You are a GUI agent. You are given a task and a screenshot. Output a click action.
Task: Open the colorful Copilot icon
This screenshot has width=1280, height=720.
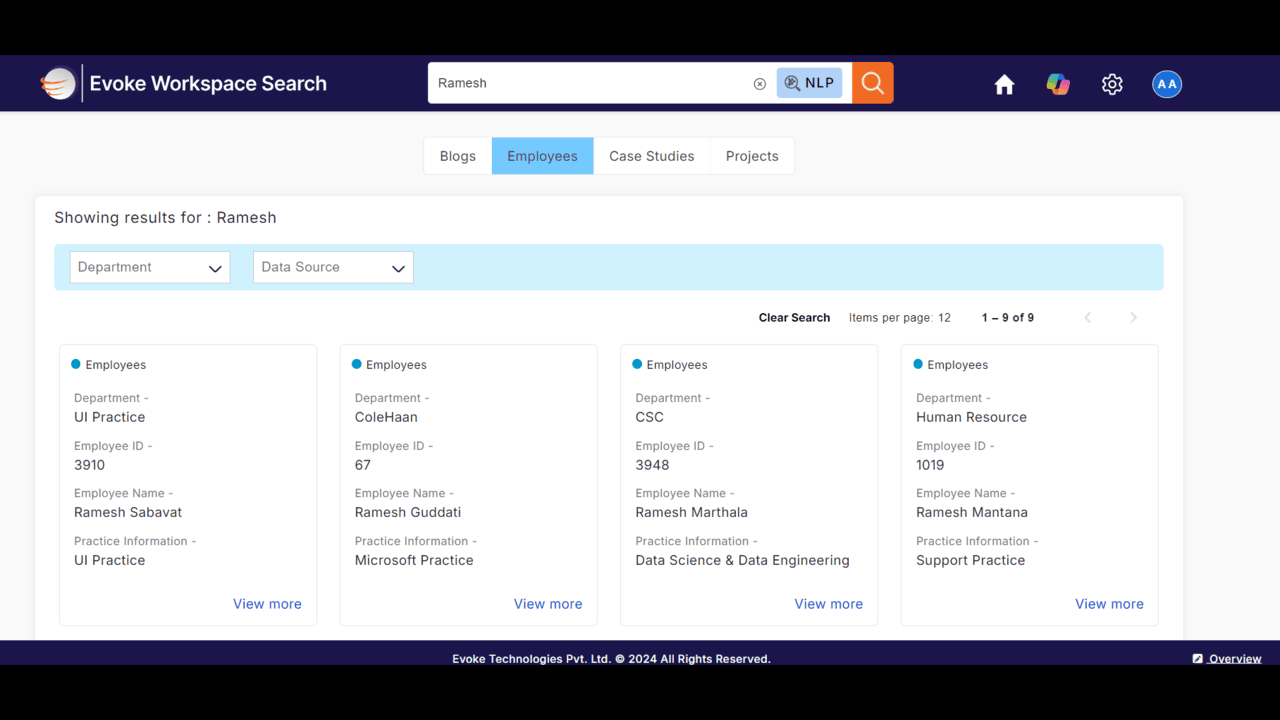point(1058,85)
